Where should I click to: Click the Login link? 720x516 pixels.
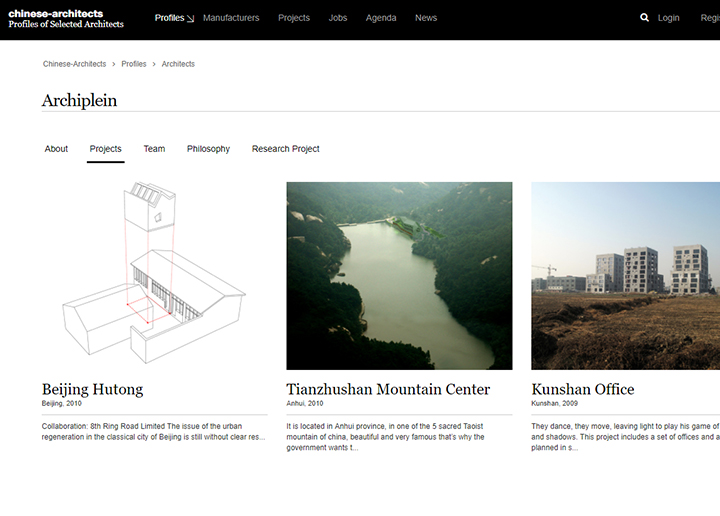tap(668, 18)
